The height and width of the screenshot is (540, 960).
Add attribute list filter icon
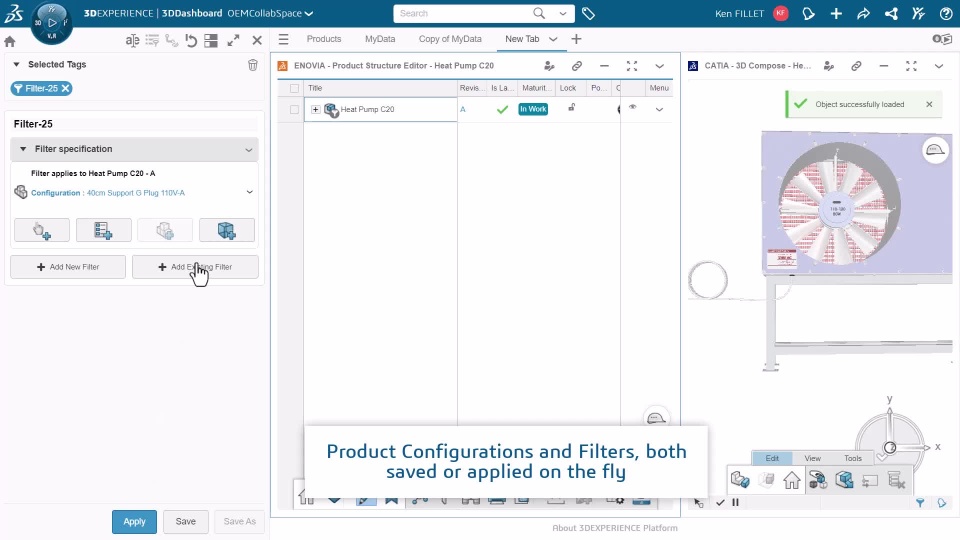103,230
